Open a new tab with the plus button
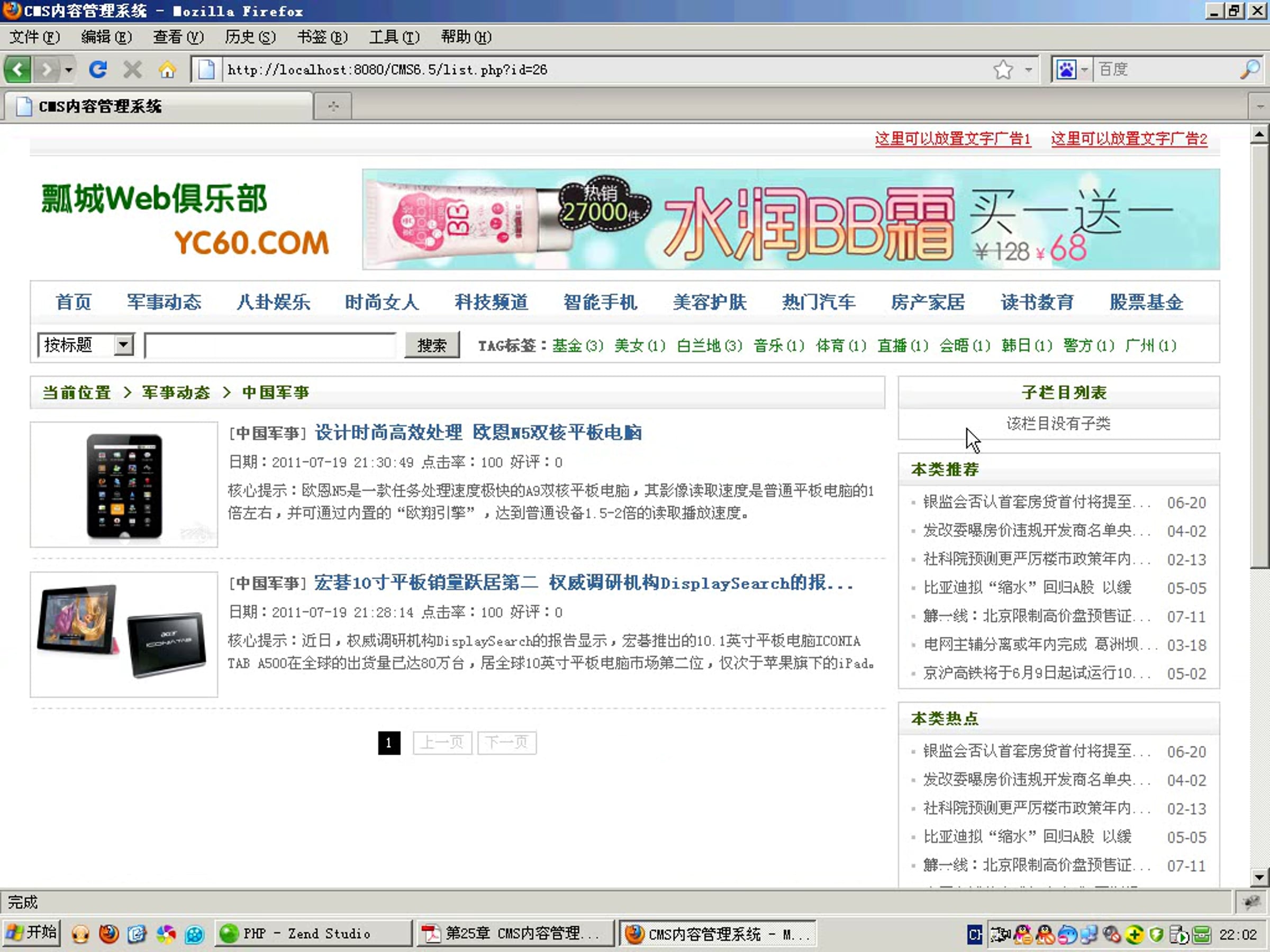Image resolution: width=1270 pixels, height=952 pixels. click(333, 106)
